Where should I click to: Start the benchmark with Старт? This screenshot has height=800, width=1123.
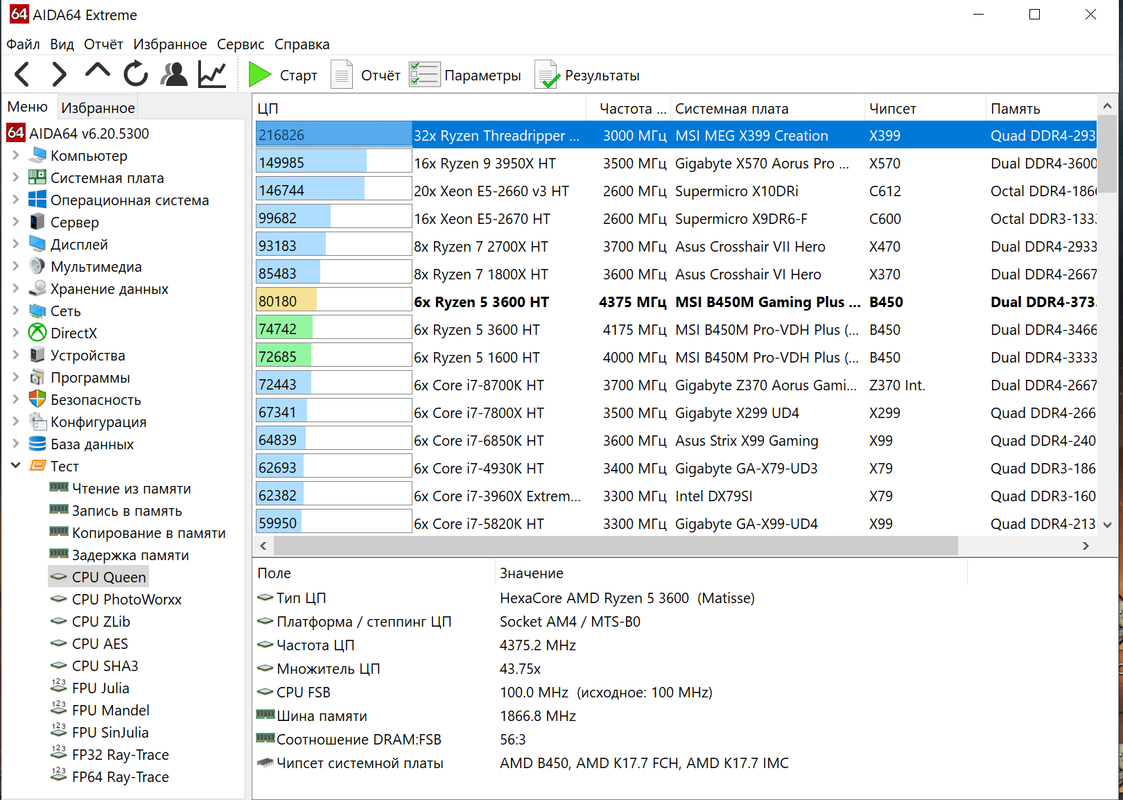283,75
